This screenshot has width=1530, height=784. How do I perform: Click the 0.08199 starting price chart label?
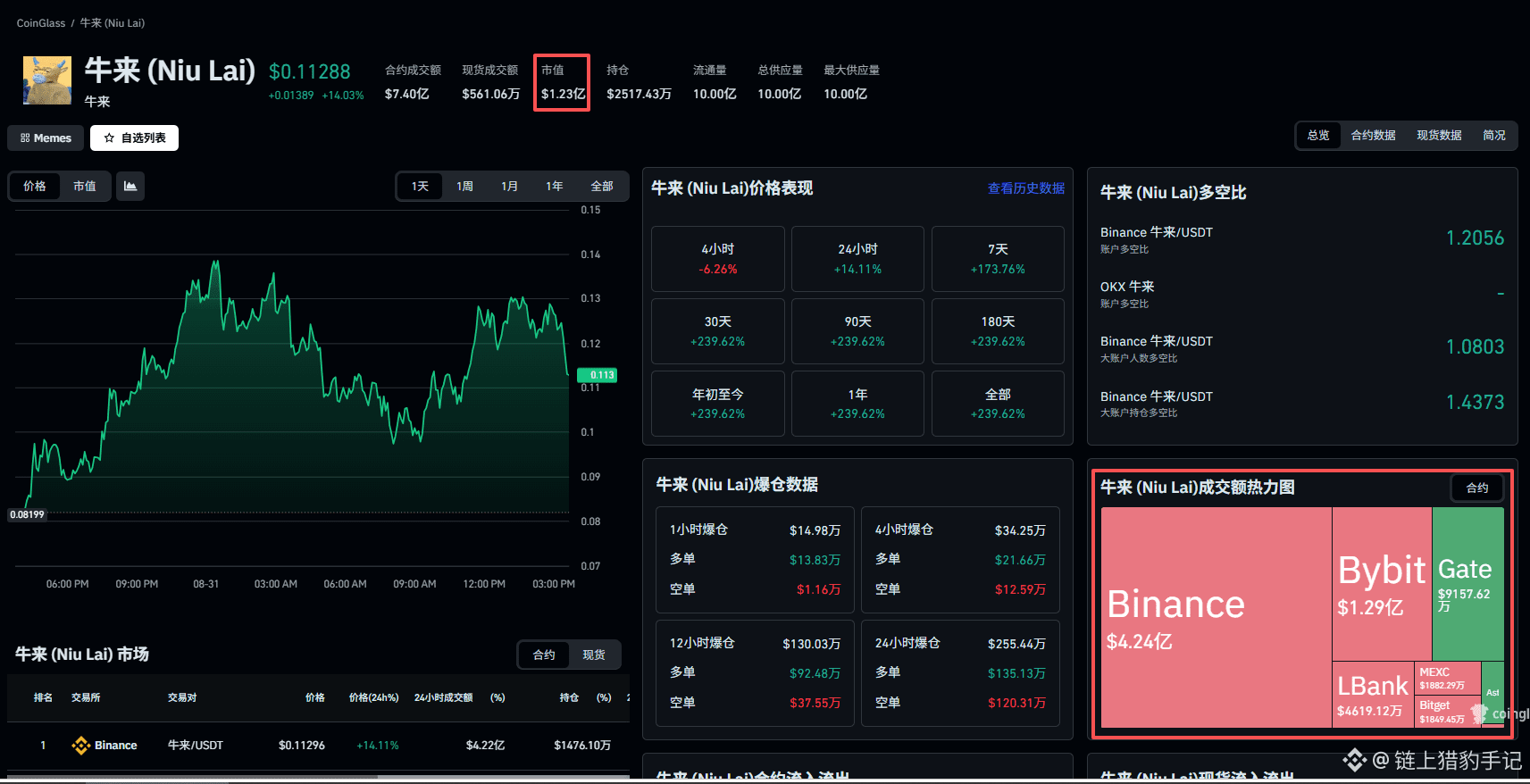click(x=27, y=514)
